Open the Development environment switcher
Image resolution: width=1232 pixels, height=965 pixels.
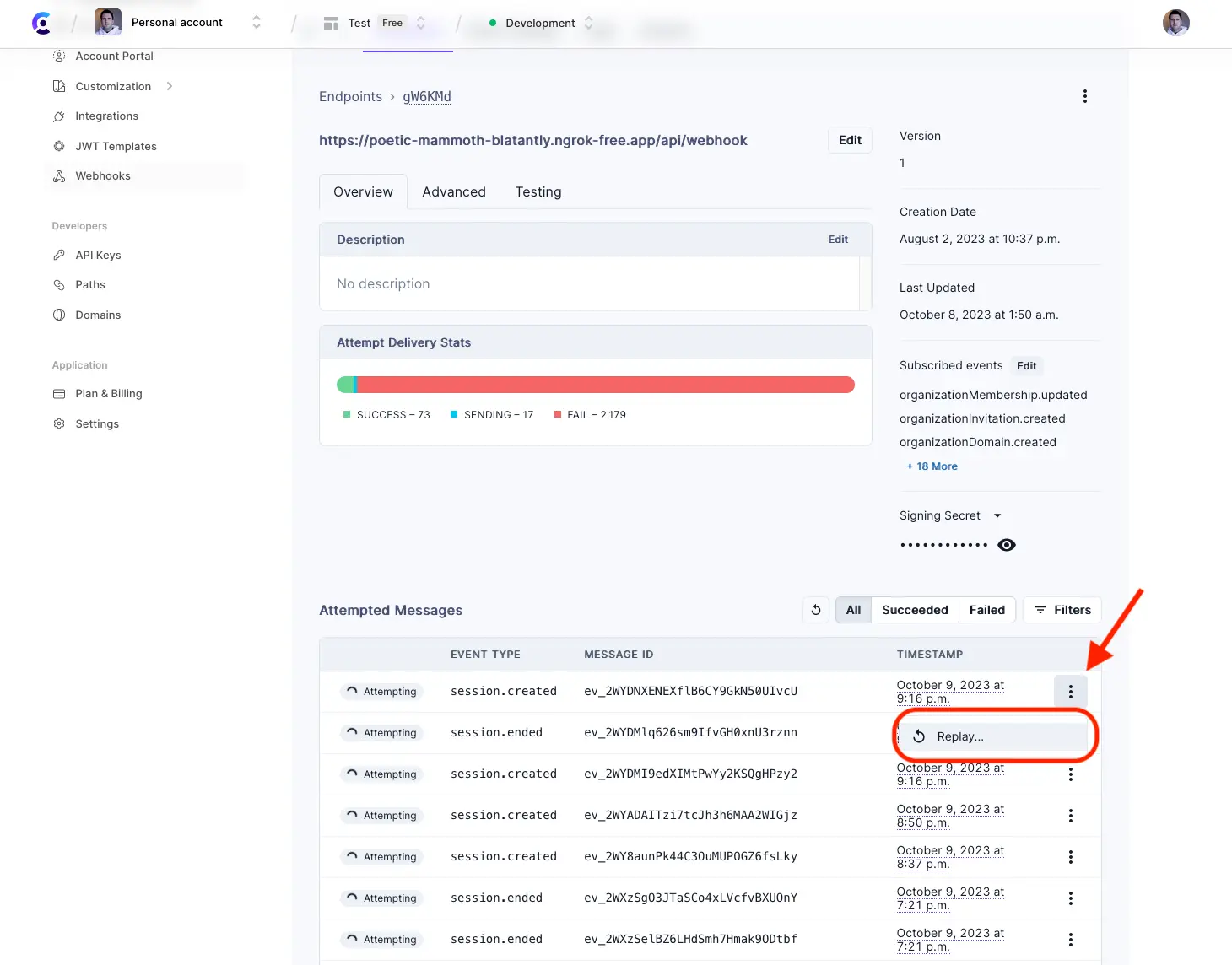click(x=589, y=23)
